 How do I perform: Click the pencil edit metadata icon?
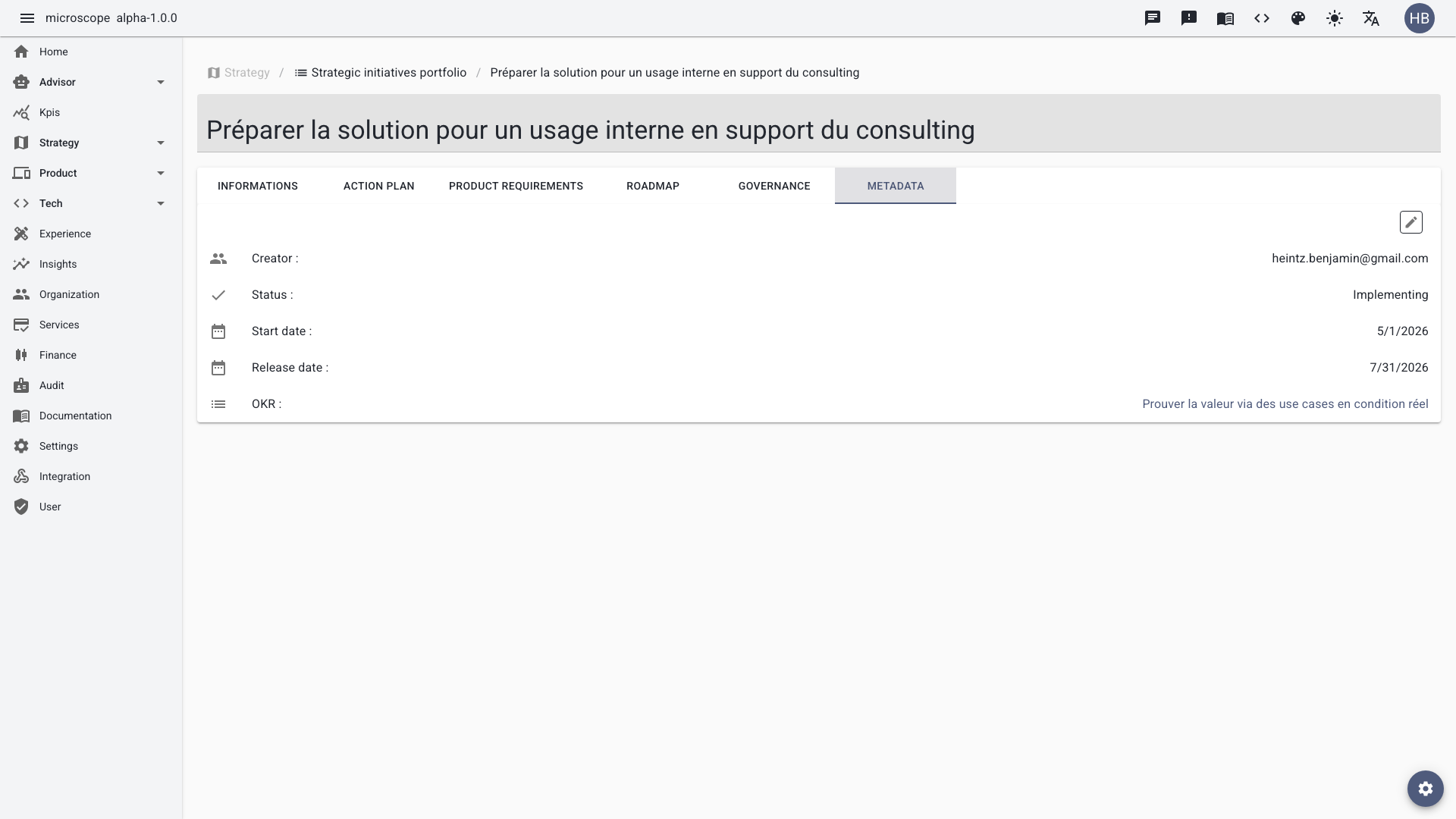pos(1411,222)
